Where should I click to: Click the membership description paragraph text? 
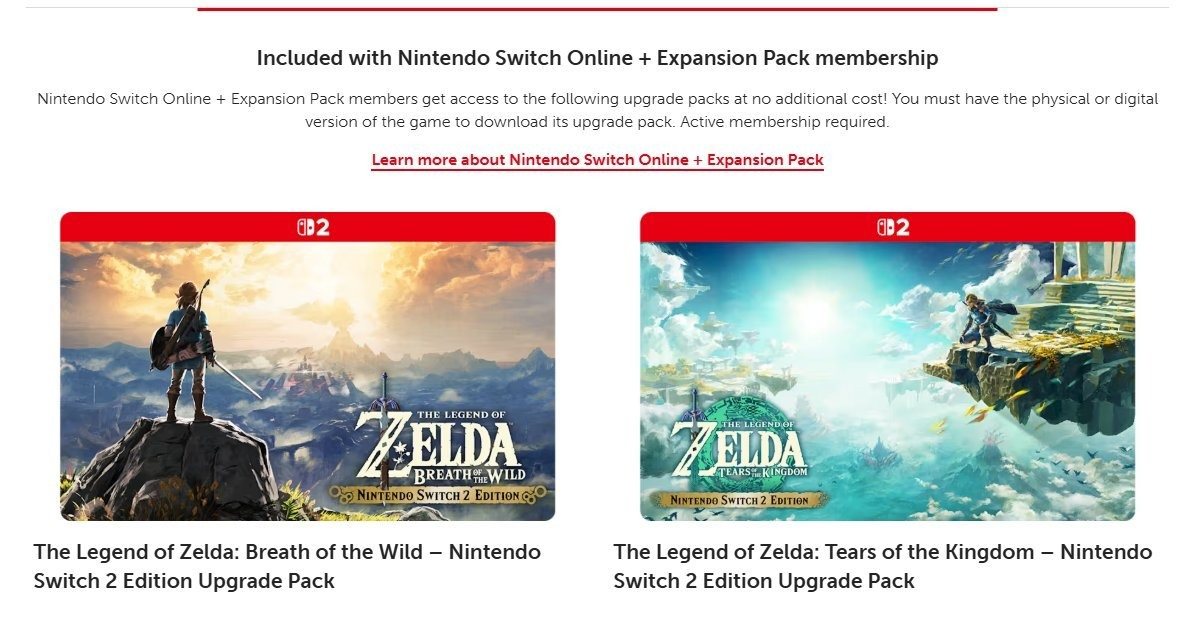click(597, 110)
